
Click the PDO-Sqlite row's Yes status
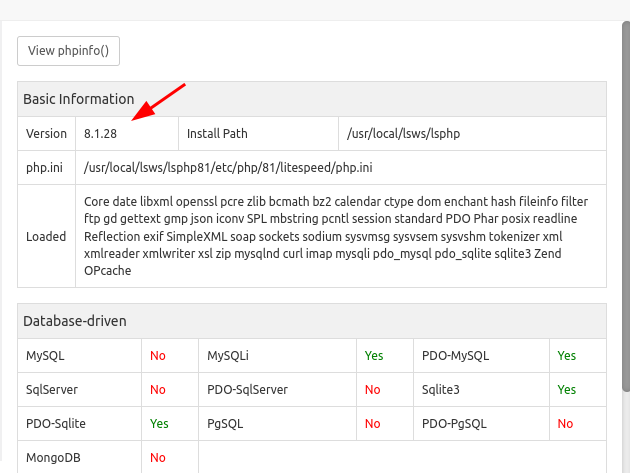point(159,423)
